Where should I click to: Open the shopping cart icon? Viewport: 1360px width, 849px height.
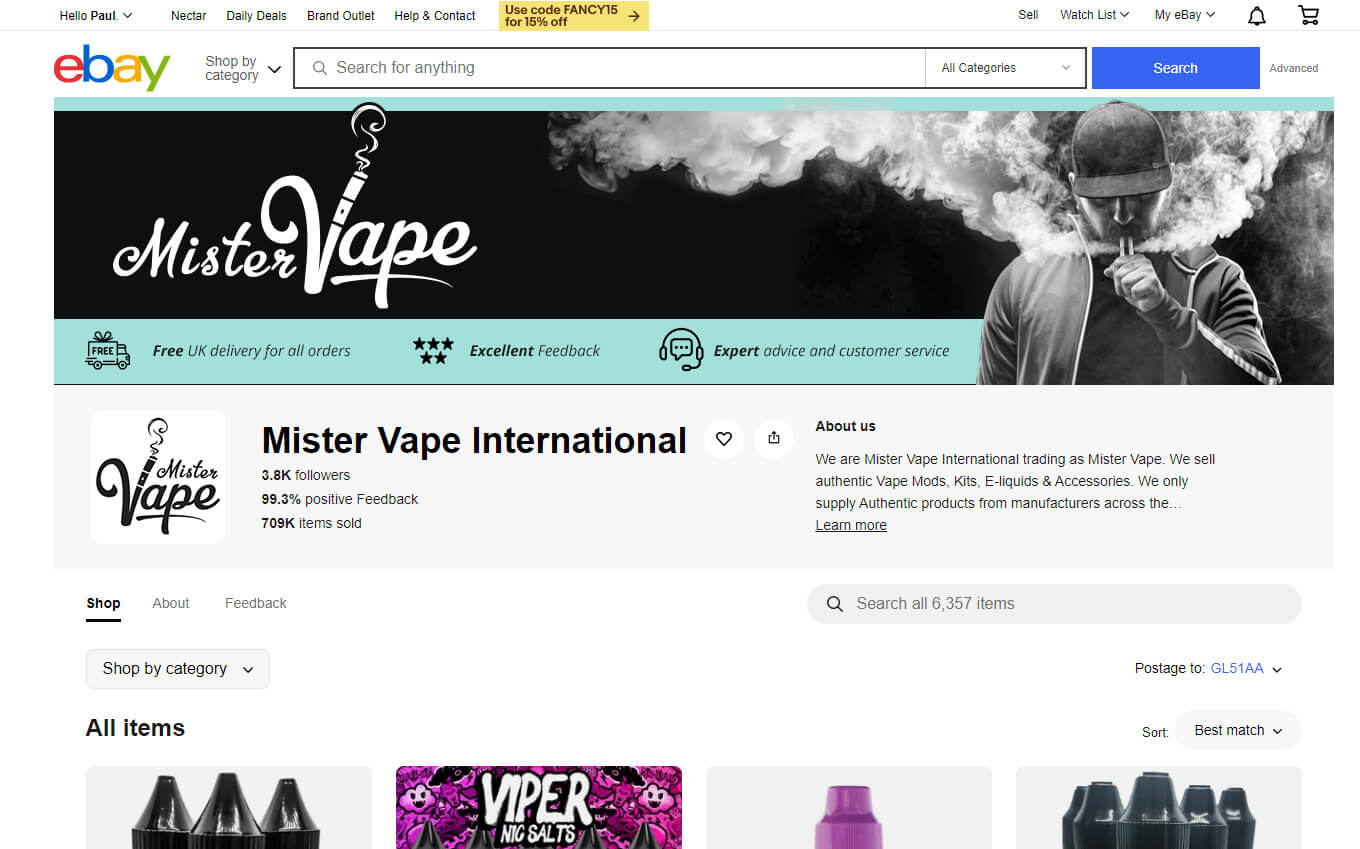click(x=1308, y=15)
